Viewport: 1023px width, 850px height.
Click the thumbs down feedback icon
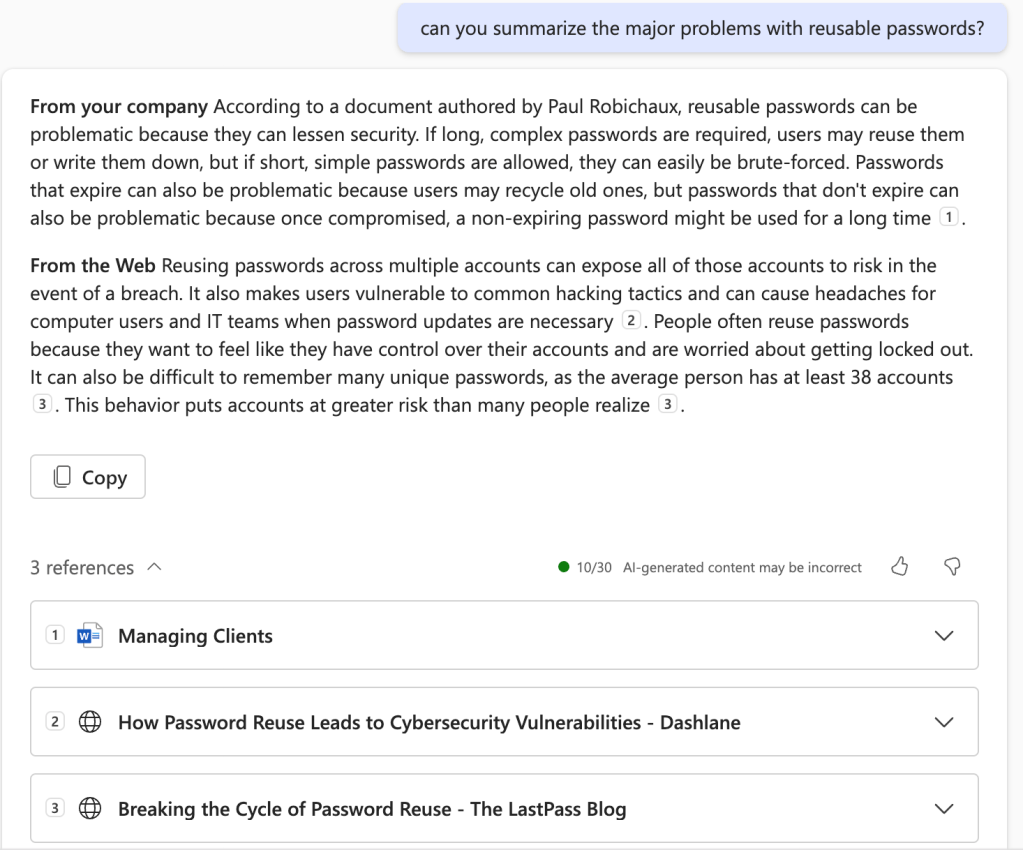[x=952, y=567]
